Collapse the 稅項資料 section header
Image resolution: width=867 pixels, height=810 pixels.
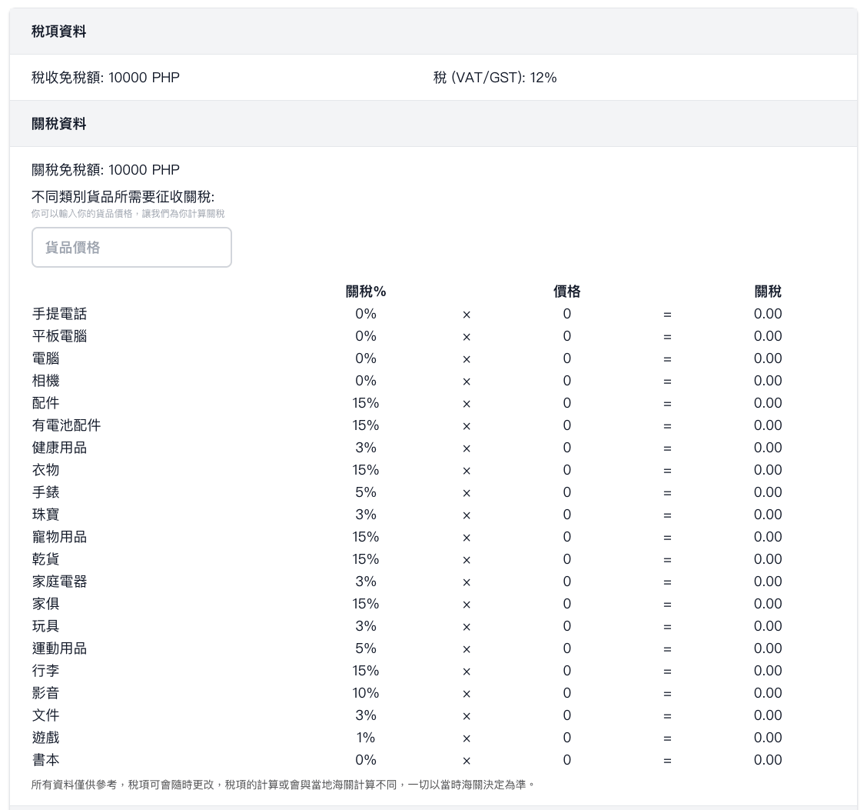click(x=58, y=32)
